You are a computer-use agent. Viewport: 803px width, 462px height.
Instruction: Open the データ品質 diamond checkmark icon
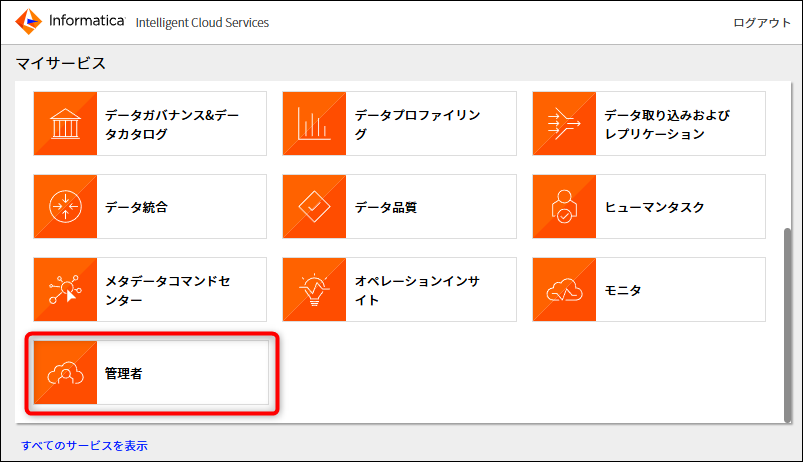(314, 206)
